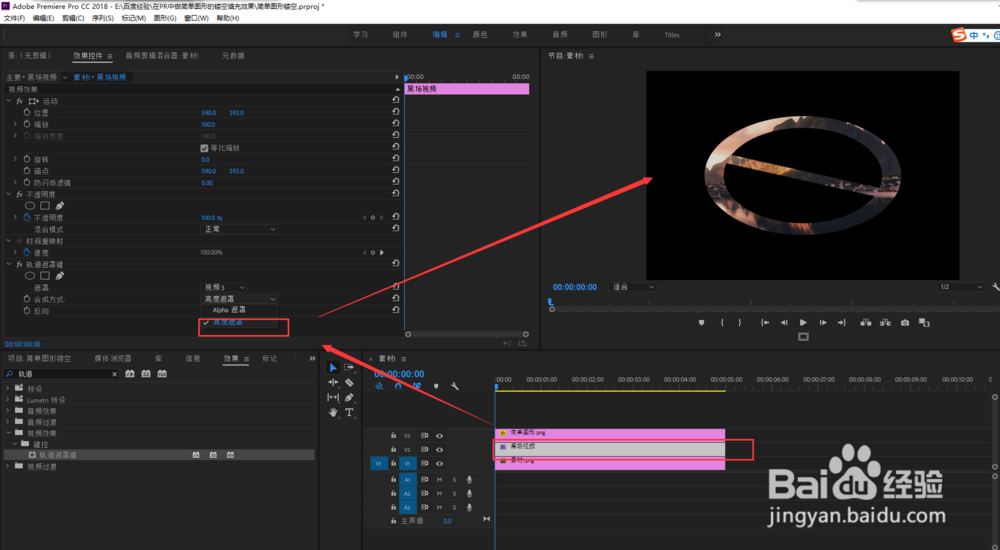Viewport: 1000px width, 550px height.
Task: Toggle timeline Snap magnet icon
Action: [x=398, y=386]
